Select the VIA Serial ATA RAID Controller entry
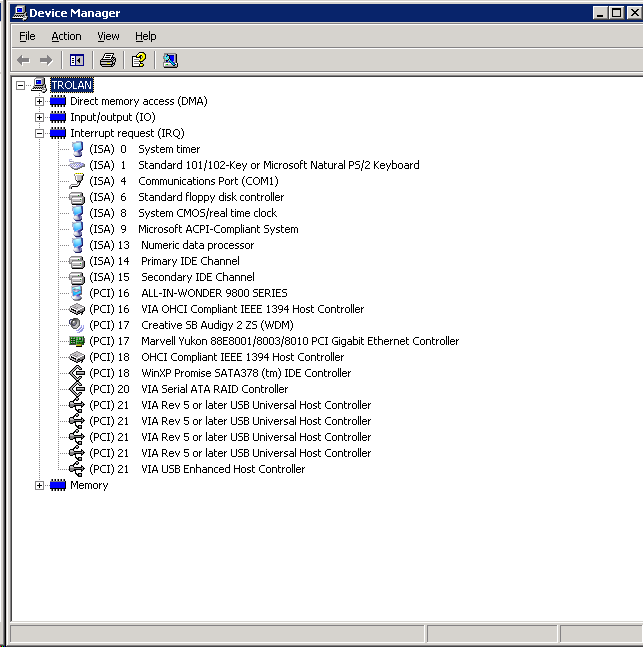This screenshot has height=647, width=643. click(214, 389)
